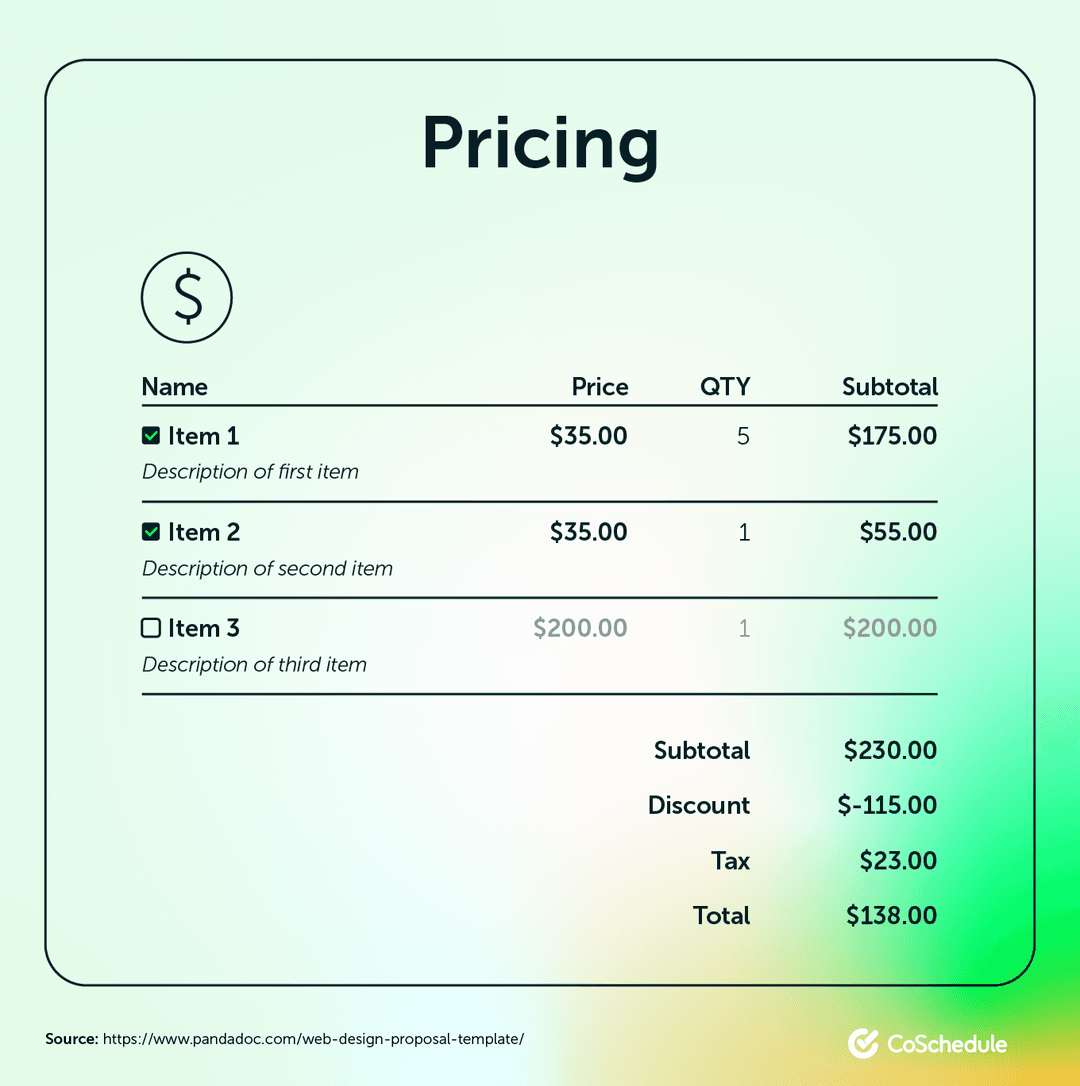Enable the Item 3 checkbox
This screenshot has height=1086, width=1080.
(x=151, y=628)
